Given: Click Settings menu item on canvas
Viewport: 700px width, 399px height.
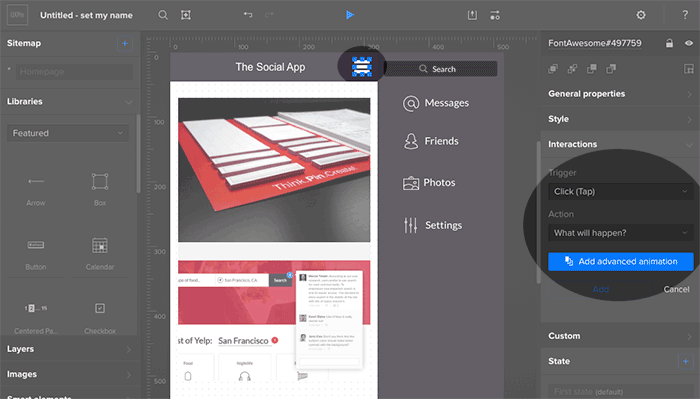Looking at the screenshot, I should pos(443,225).
